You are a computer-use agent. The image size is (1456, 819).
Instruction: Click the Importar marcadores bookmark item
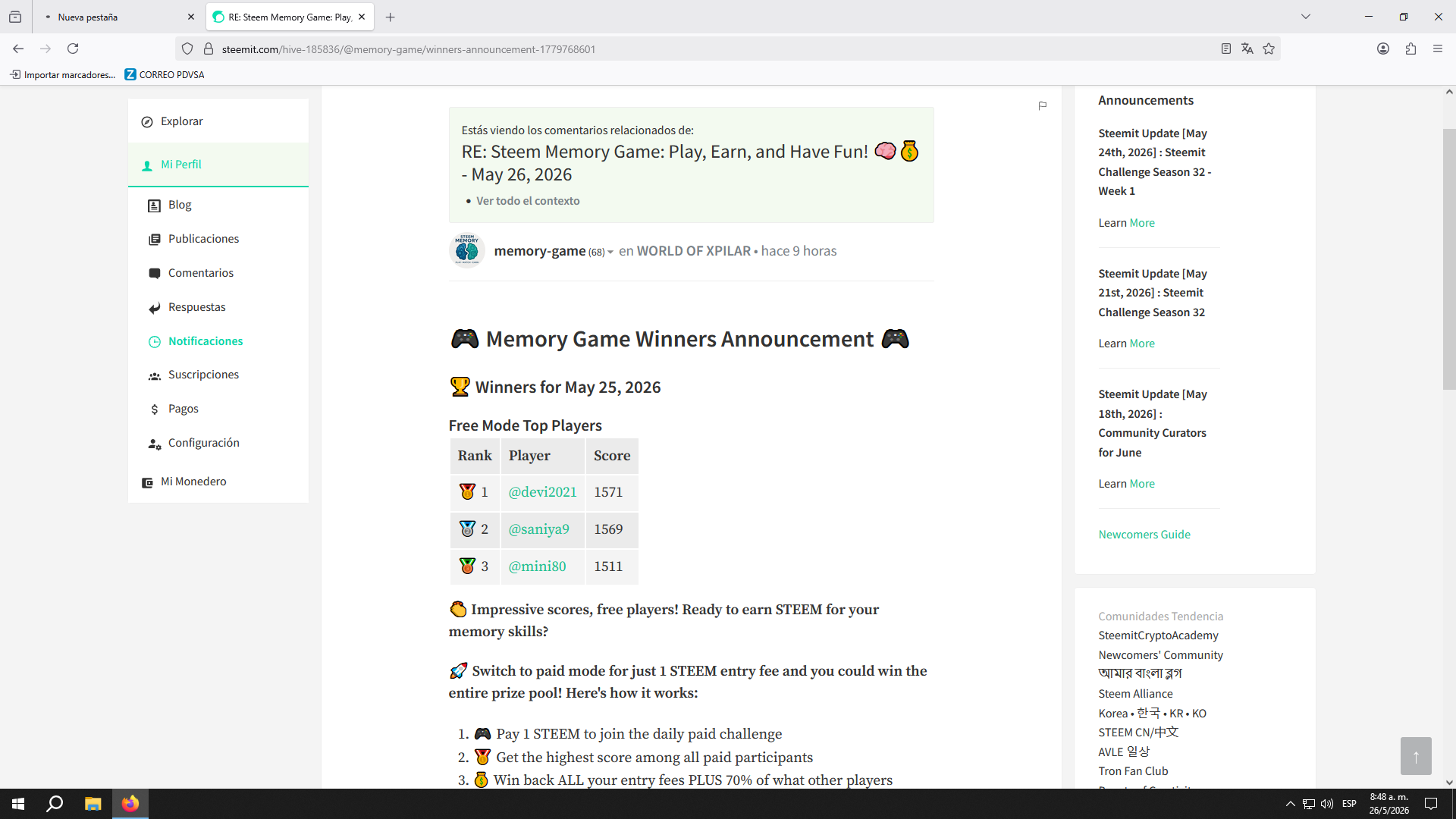(62, 74)
